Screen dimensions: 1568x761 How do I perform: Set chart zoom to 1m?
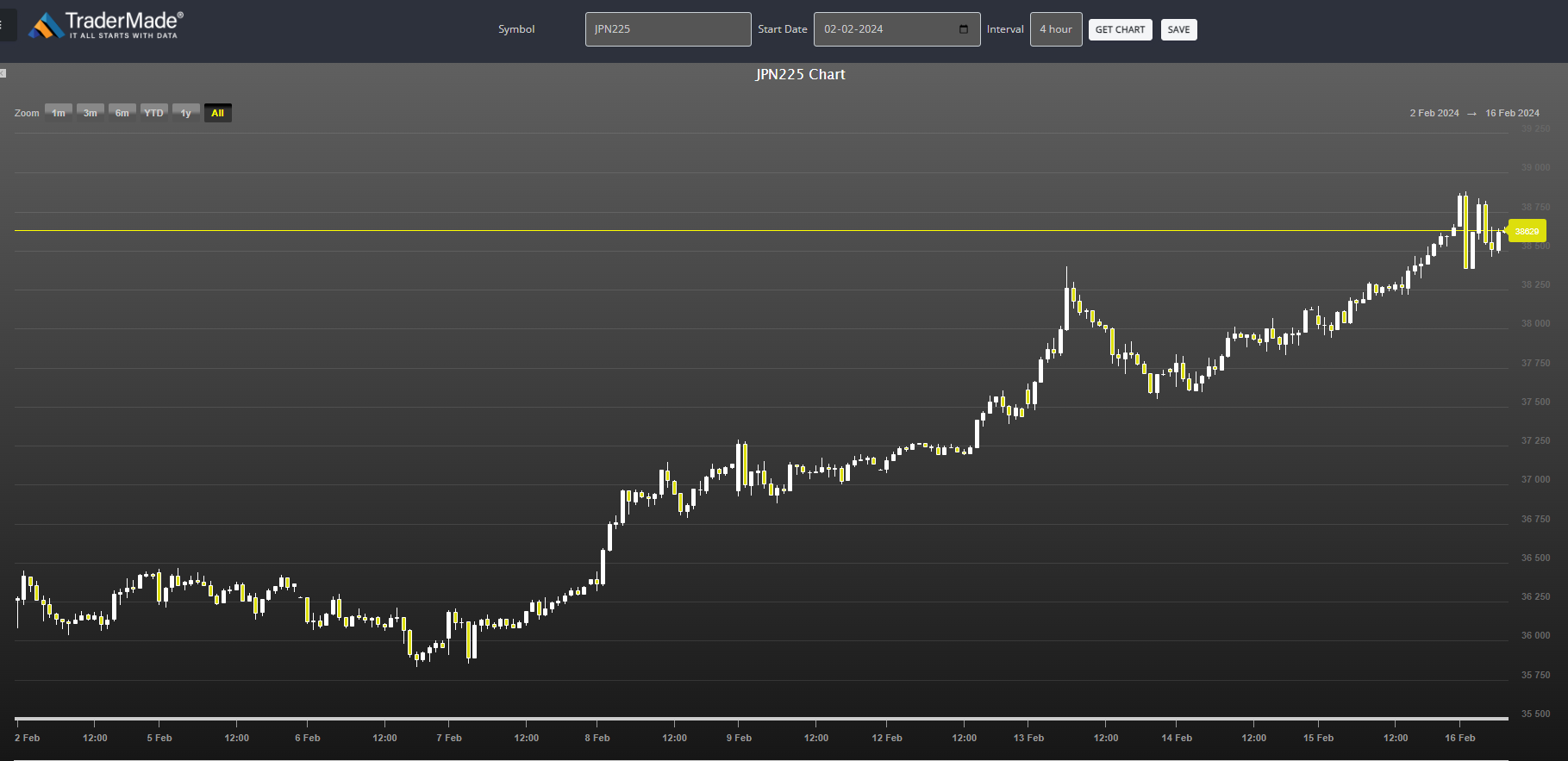pyautogui.click(x=58, y=113)
